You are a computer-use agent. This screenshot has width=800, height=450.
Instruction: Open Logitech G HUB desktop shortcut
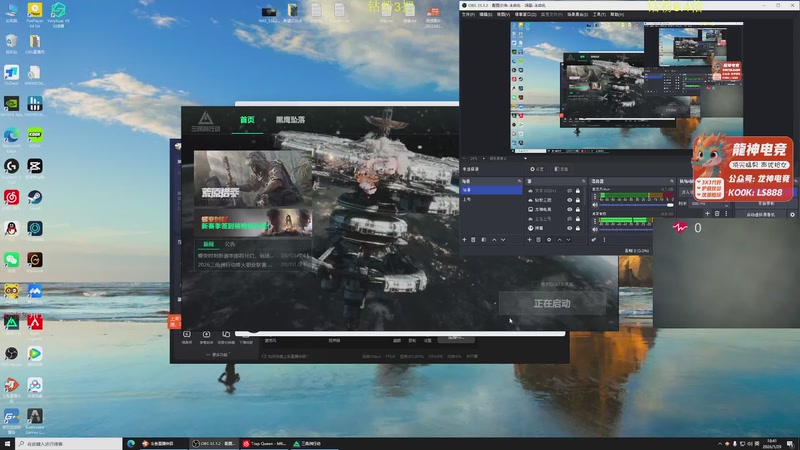coord(11,168)
